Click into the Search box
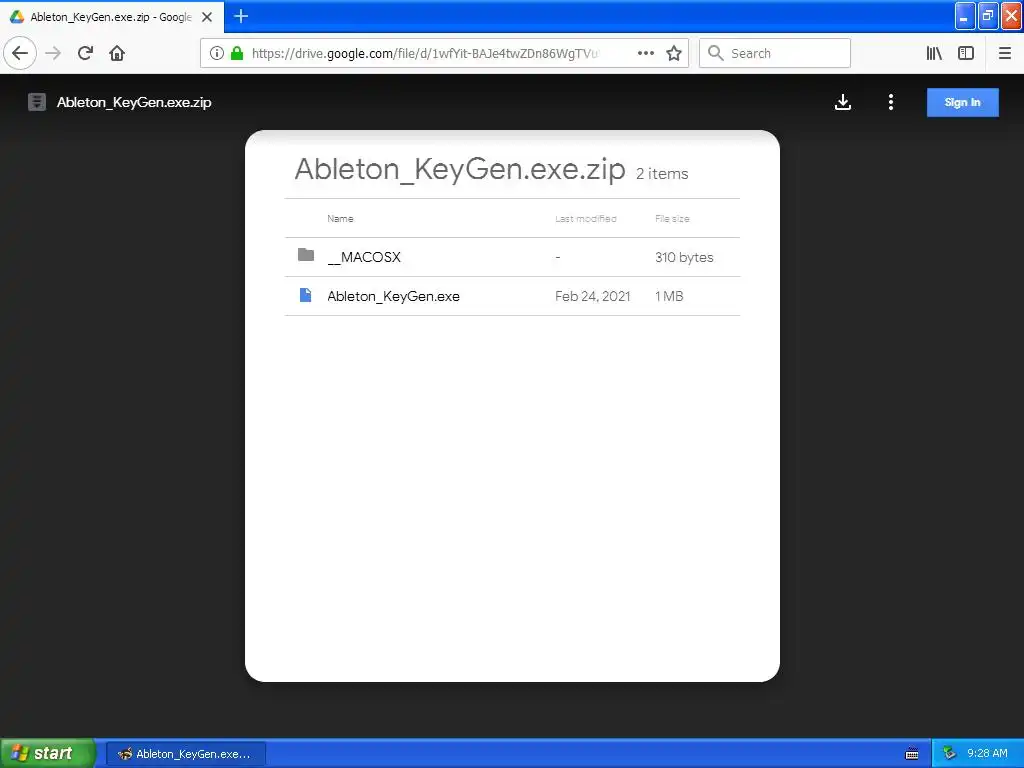Screen dimensions: 1024x768 (x=775, y=54)
